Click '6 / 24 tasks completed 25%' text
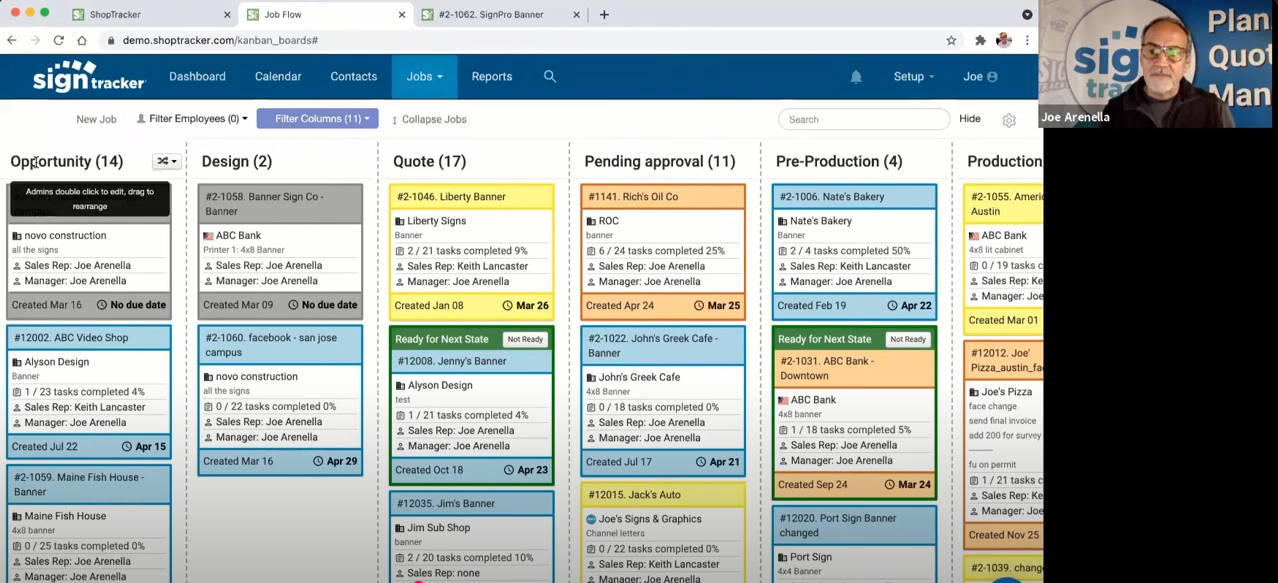 (x=662, y=251)
